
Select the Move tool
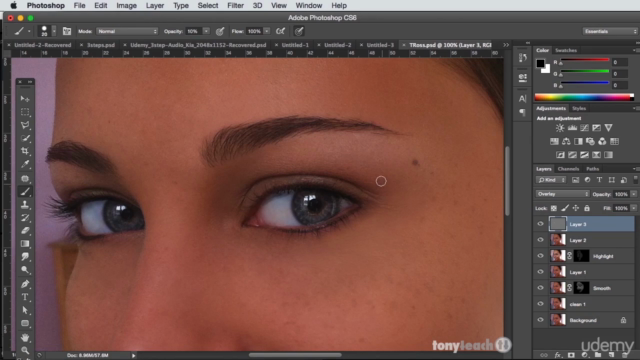tap(25, 99)
